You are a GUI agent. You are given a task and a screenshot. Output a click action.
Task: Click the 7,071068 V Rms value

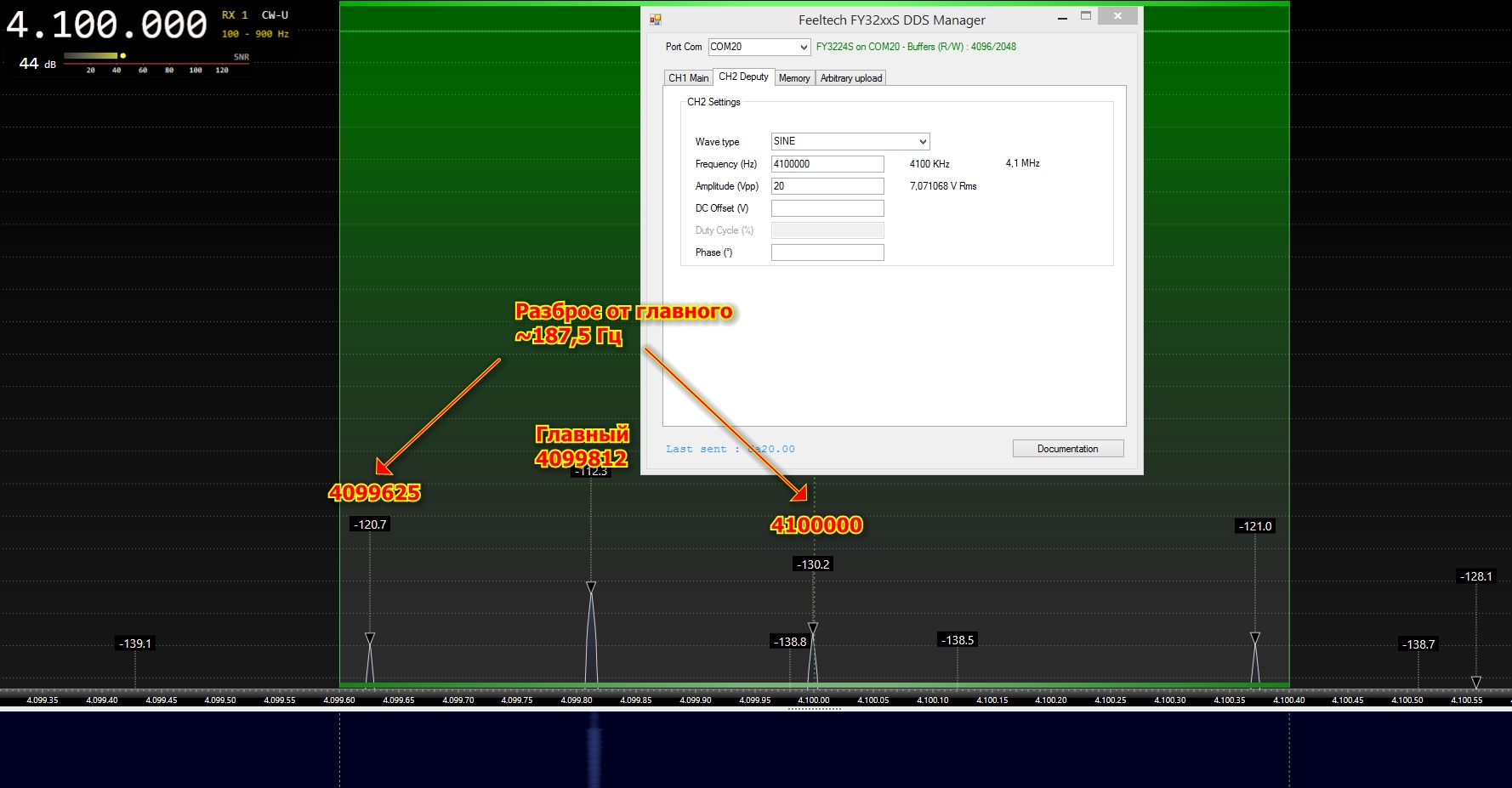coord(943,186)
